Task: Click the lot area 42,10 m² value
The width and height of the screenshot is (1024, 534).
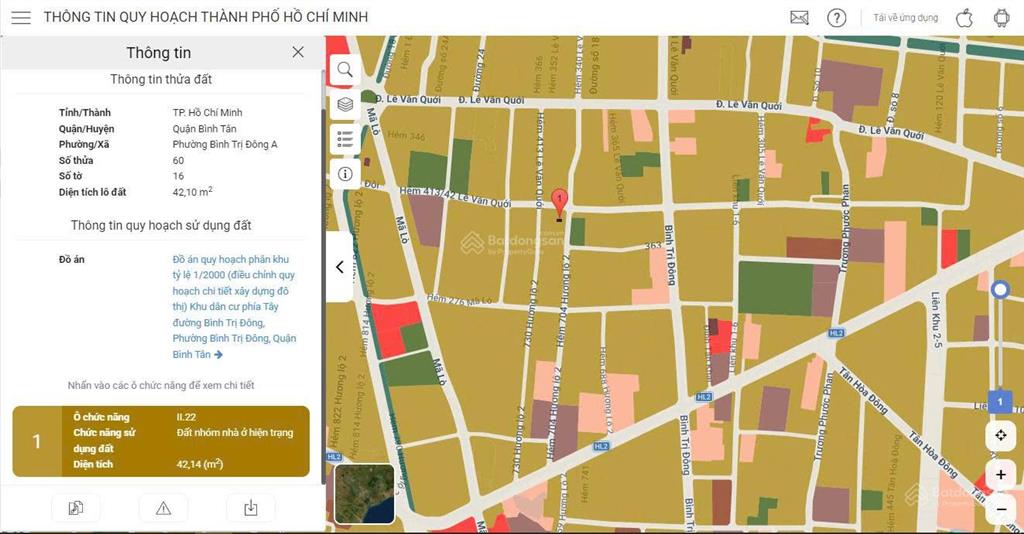Action: coord(192,192)
